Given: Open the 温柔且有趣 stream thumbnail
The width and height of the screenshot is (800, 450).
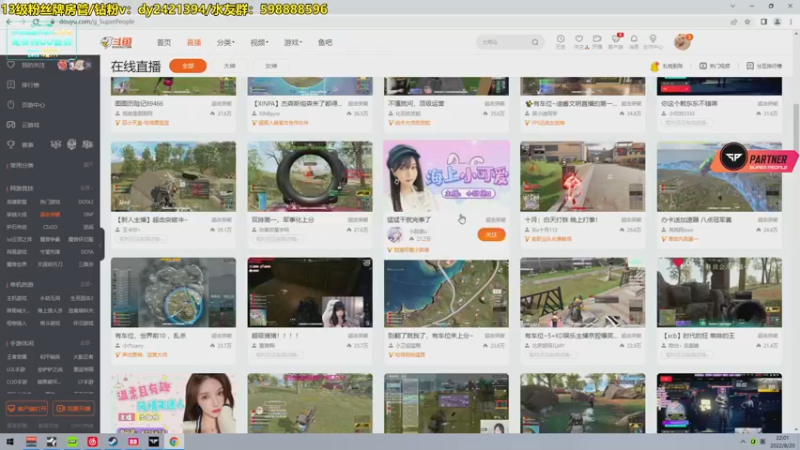Looking at the screenshot, I should point(173,403).
